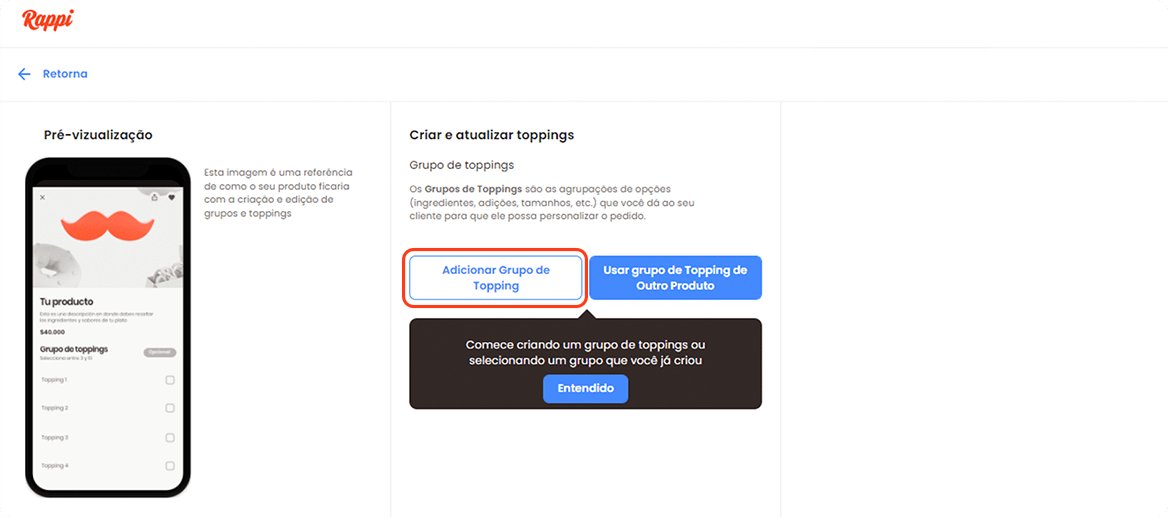The height and width of the screenshot is (517, 1168).
Task: Check the Topping 4 checkbox
Action: 170,466
